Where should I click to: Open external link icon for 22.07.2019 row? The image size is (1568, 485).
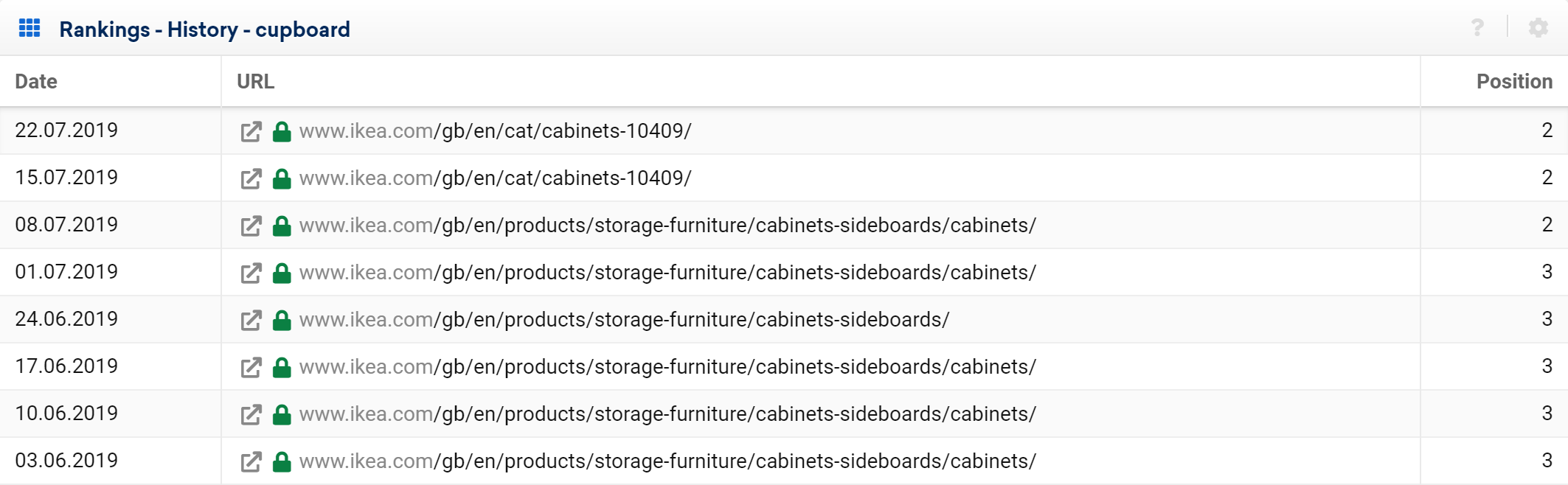tap(251, 132)
